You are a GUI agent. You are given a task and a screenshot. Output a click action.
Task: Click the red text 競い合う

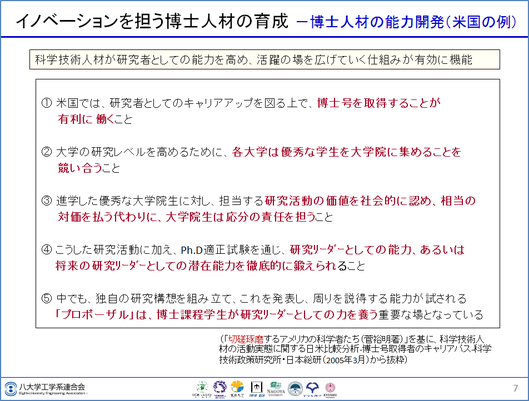point(80,168)
